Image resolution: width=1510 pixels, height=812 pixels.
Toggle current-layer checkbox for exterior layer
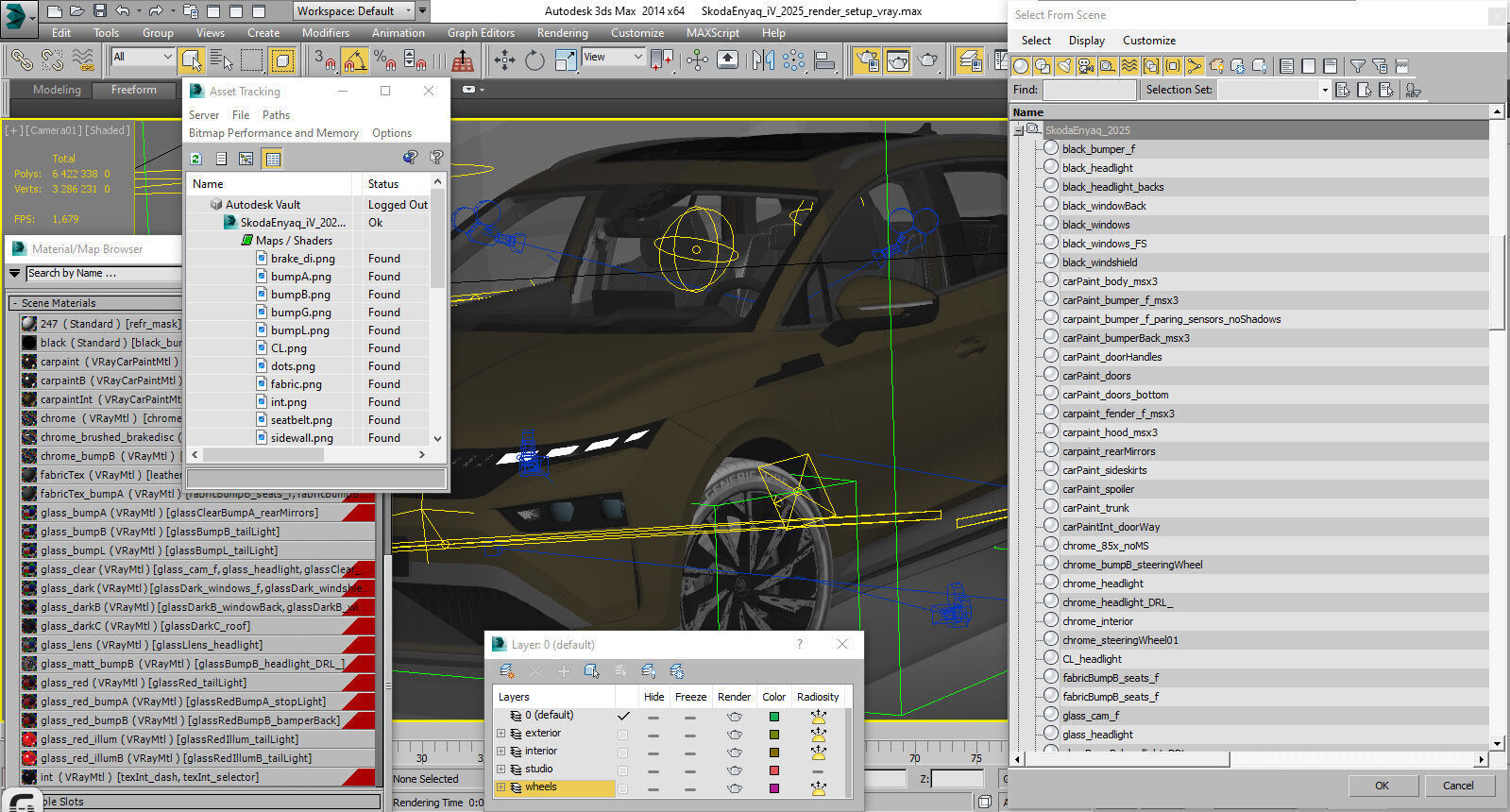tap(622, 734)
